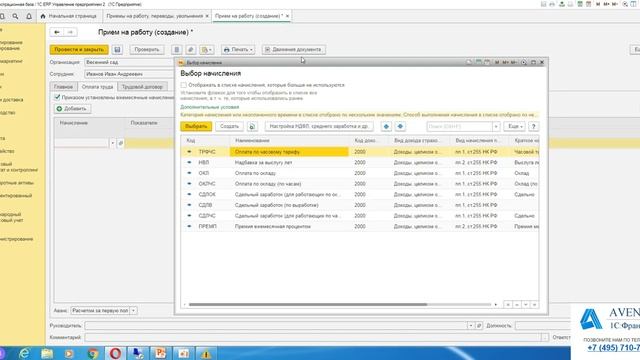Open Еще dropdown in dialog
The width and height of the screenshot is (640, 360).
(x=514, y=127)
